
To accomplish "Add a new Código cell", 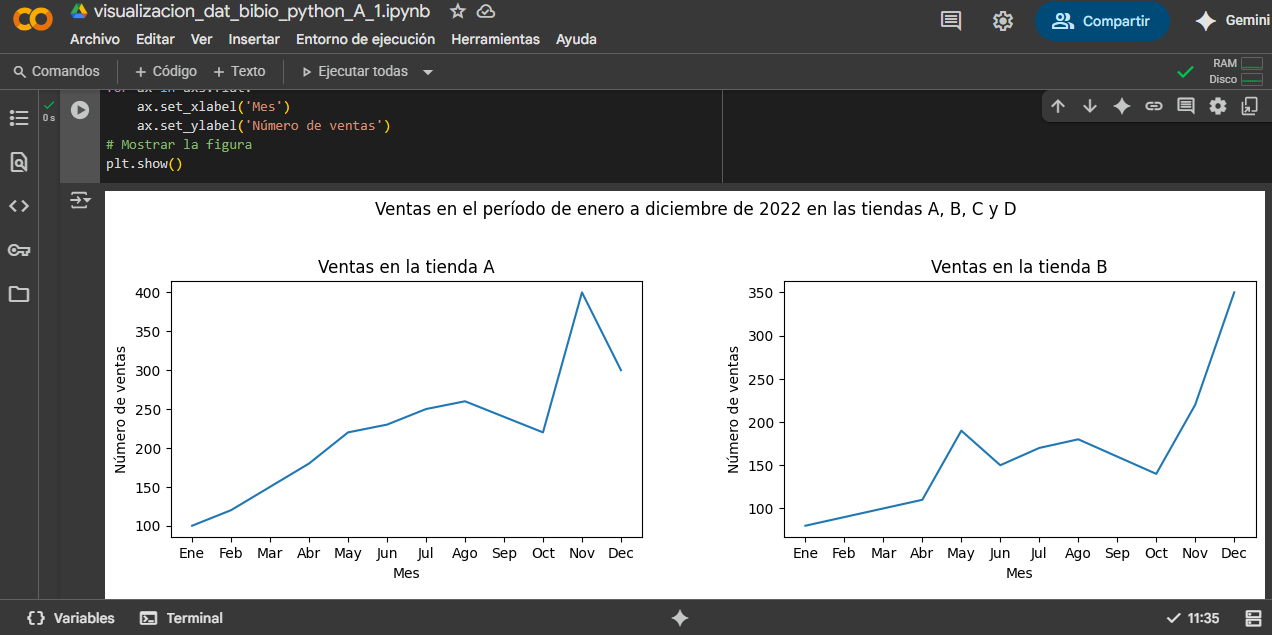I will (x=166, y=71).
